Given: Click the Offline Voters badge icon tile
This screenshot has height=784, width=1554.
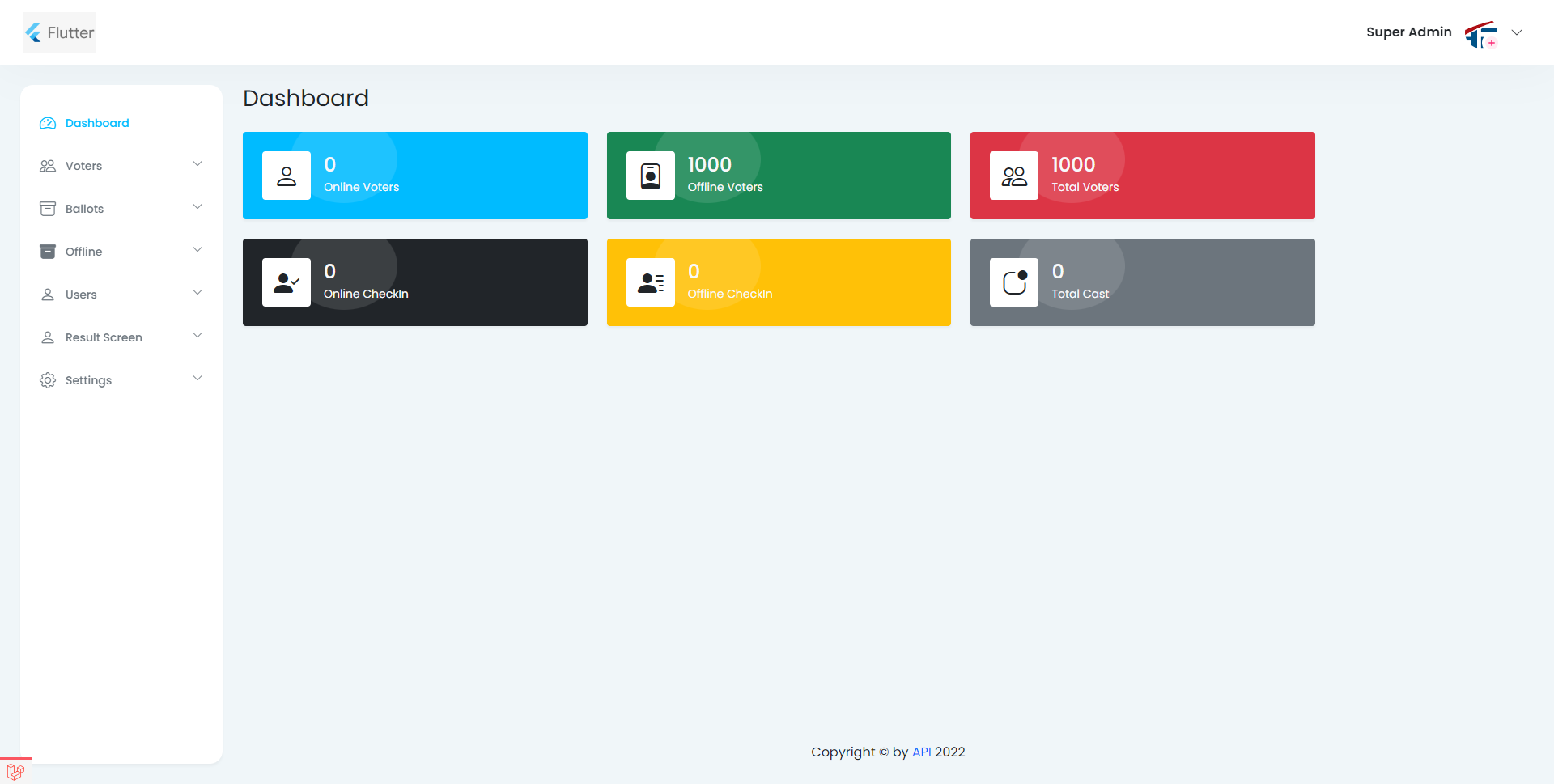Looking at the screenshot, I should tap(651, 176).
